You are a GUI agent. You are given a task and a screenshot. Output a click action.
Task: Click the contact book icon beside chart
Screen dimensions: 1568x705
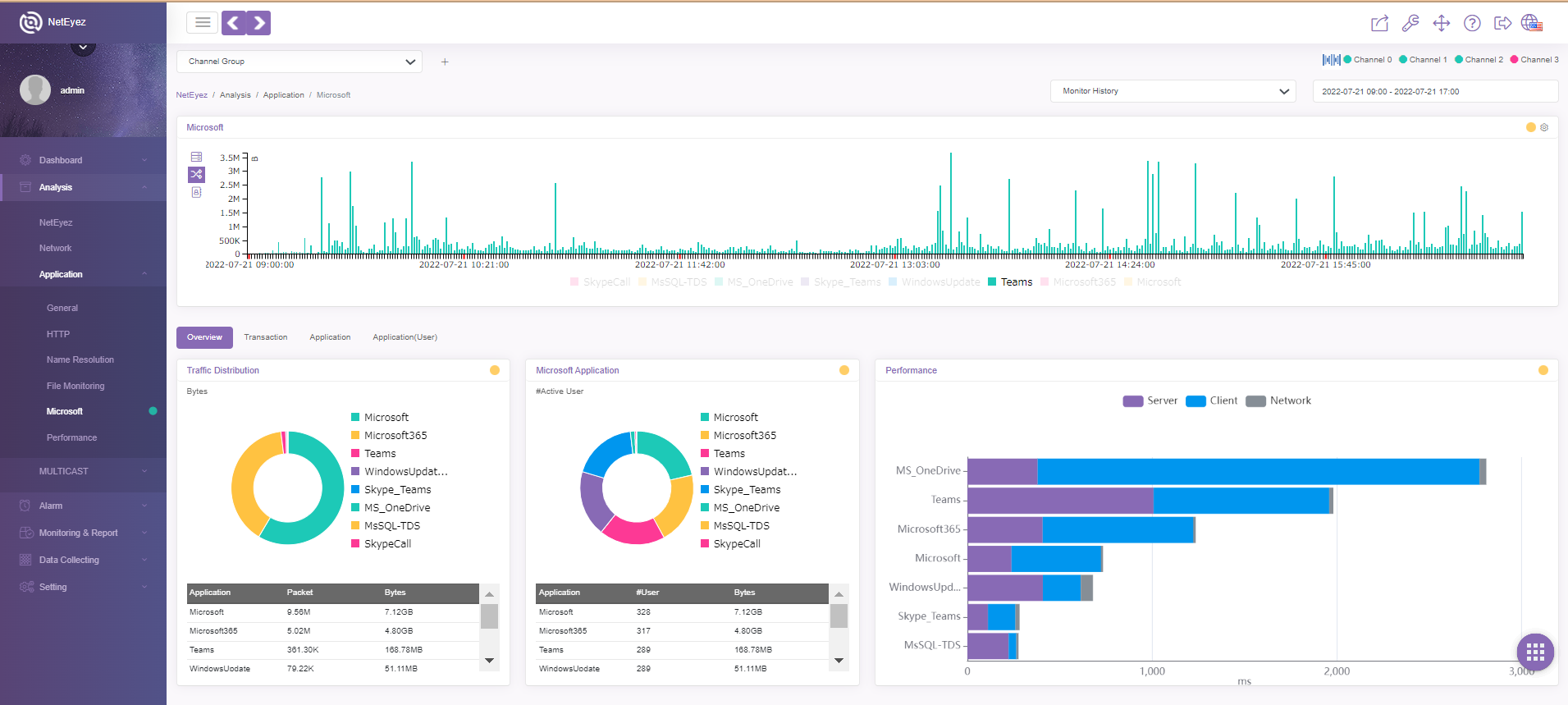click(196, 192)
